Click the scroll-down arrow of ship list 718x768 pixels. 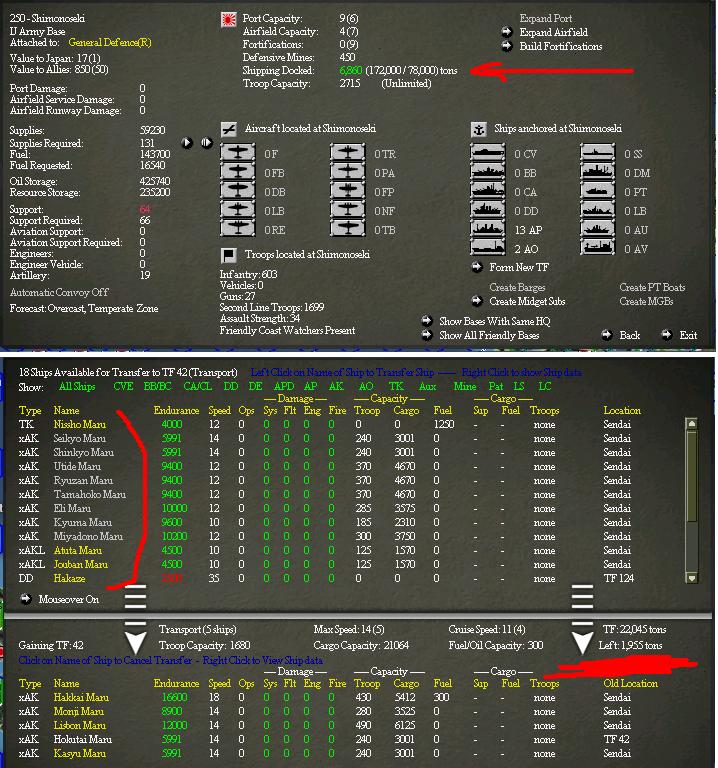tap(692, 578)
